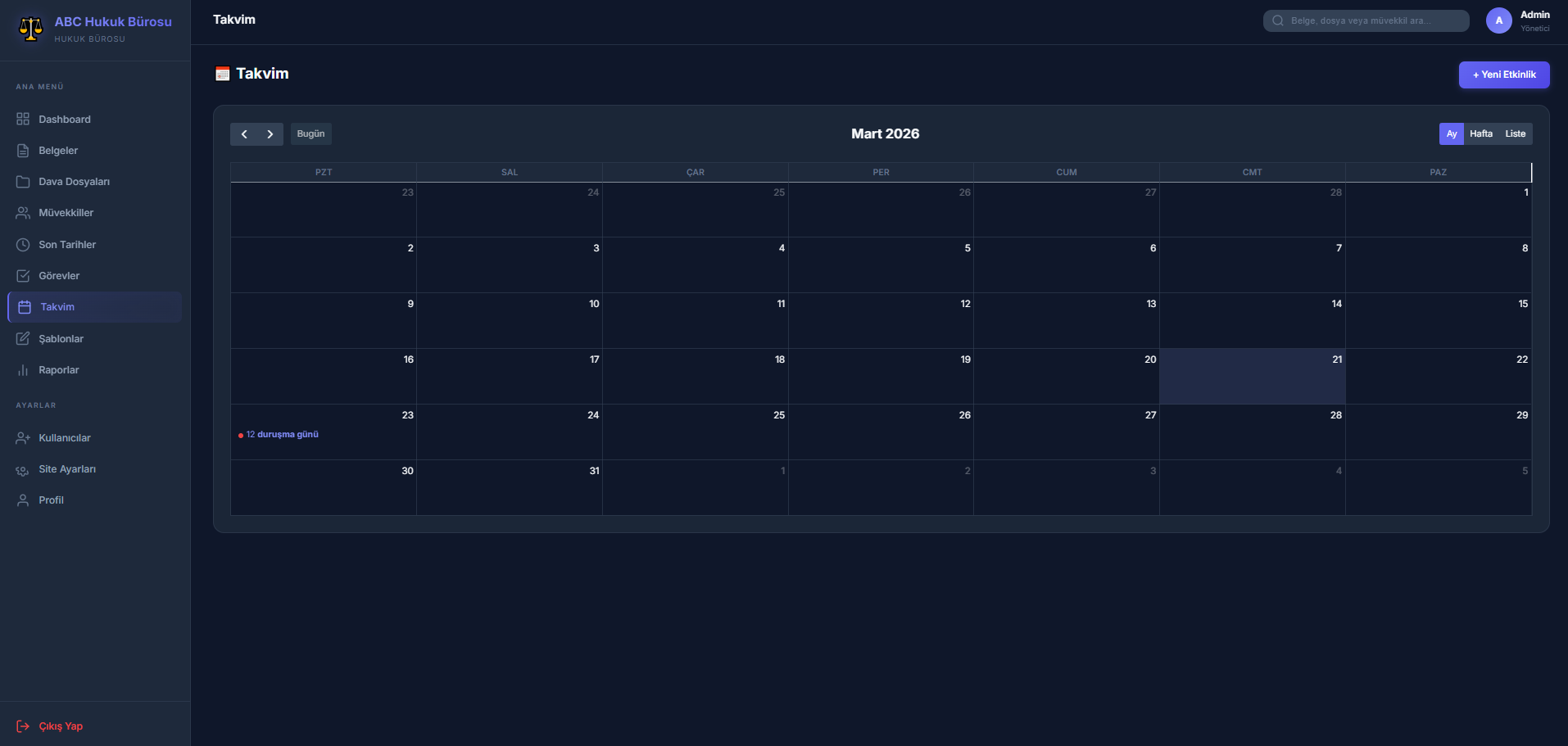Switch calendar to Hafta view
1568x746 pixels.
point(1481,134)
